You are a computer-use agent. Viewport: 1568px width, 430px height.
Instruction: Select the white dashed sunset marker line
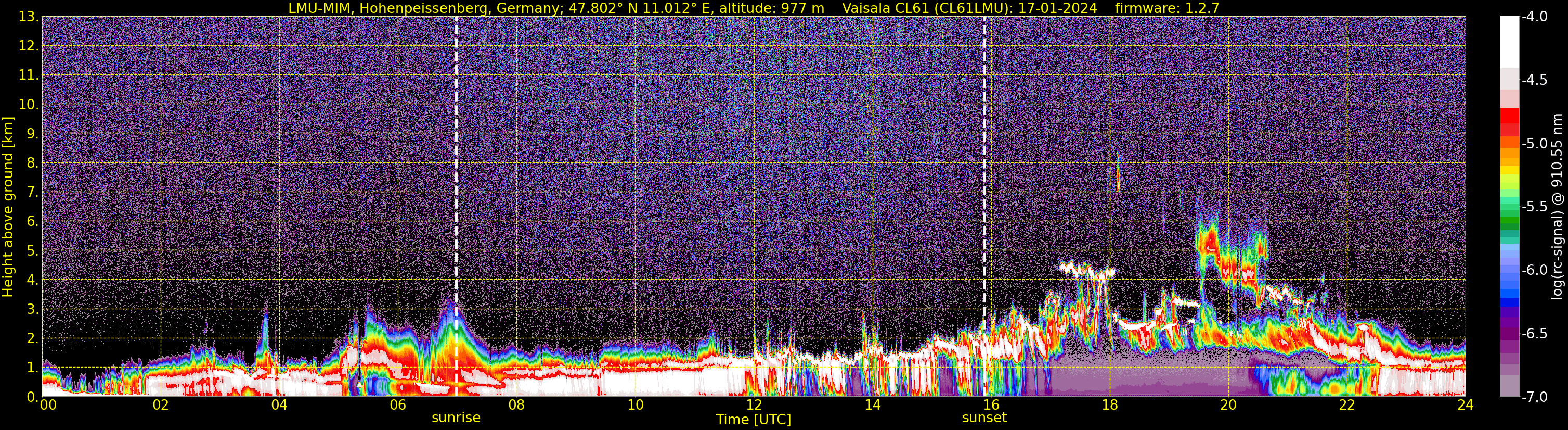pyautogui.click(x=984, y=207)
